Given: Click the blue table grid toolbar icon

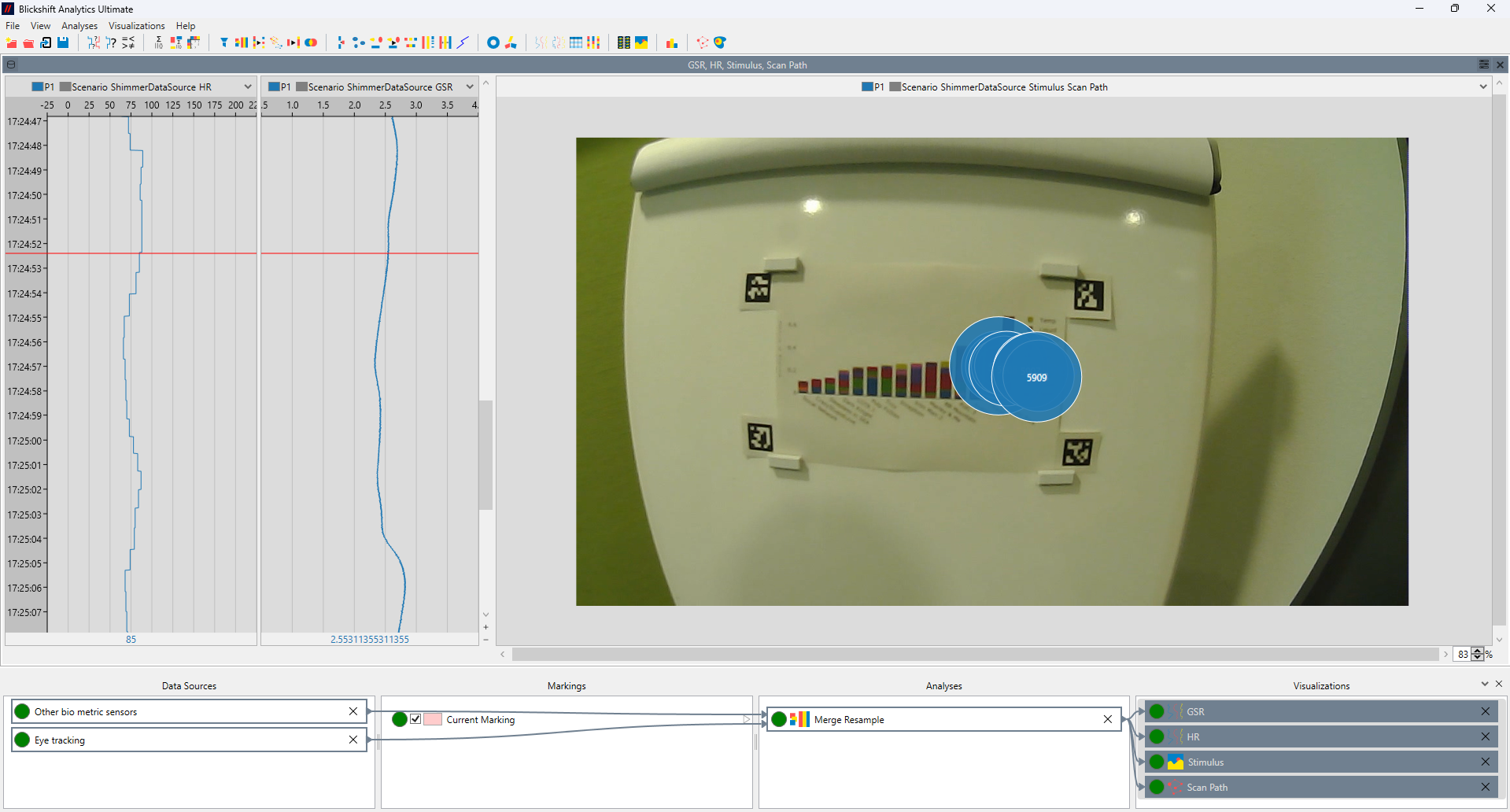Looking at the screenshot, I should tap(576, 42).
